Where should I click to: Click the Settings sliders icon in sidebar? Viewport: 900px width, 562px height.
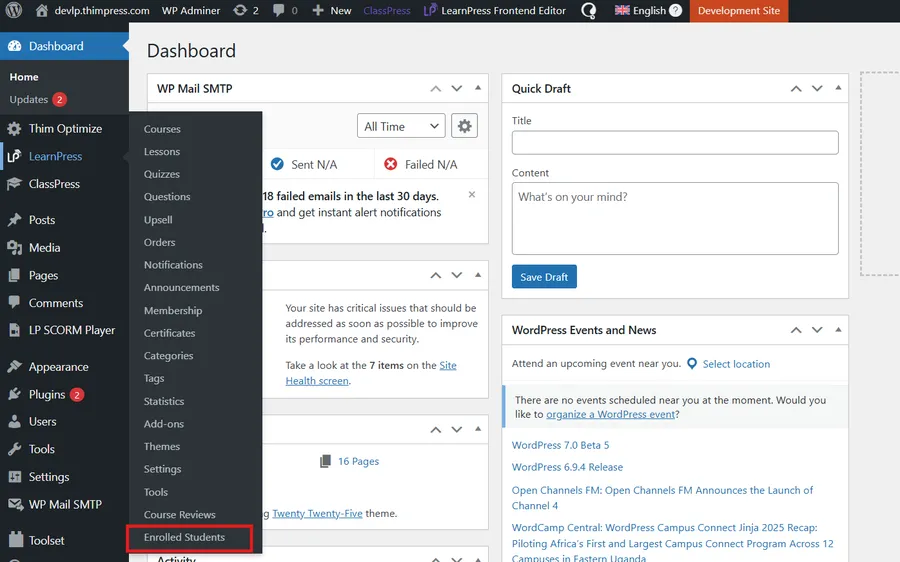(x=14, y=476)
